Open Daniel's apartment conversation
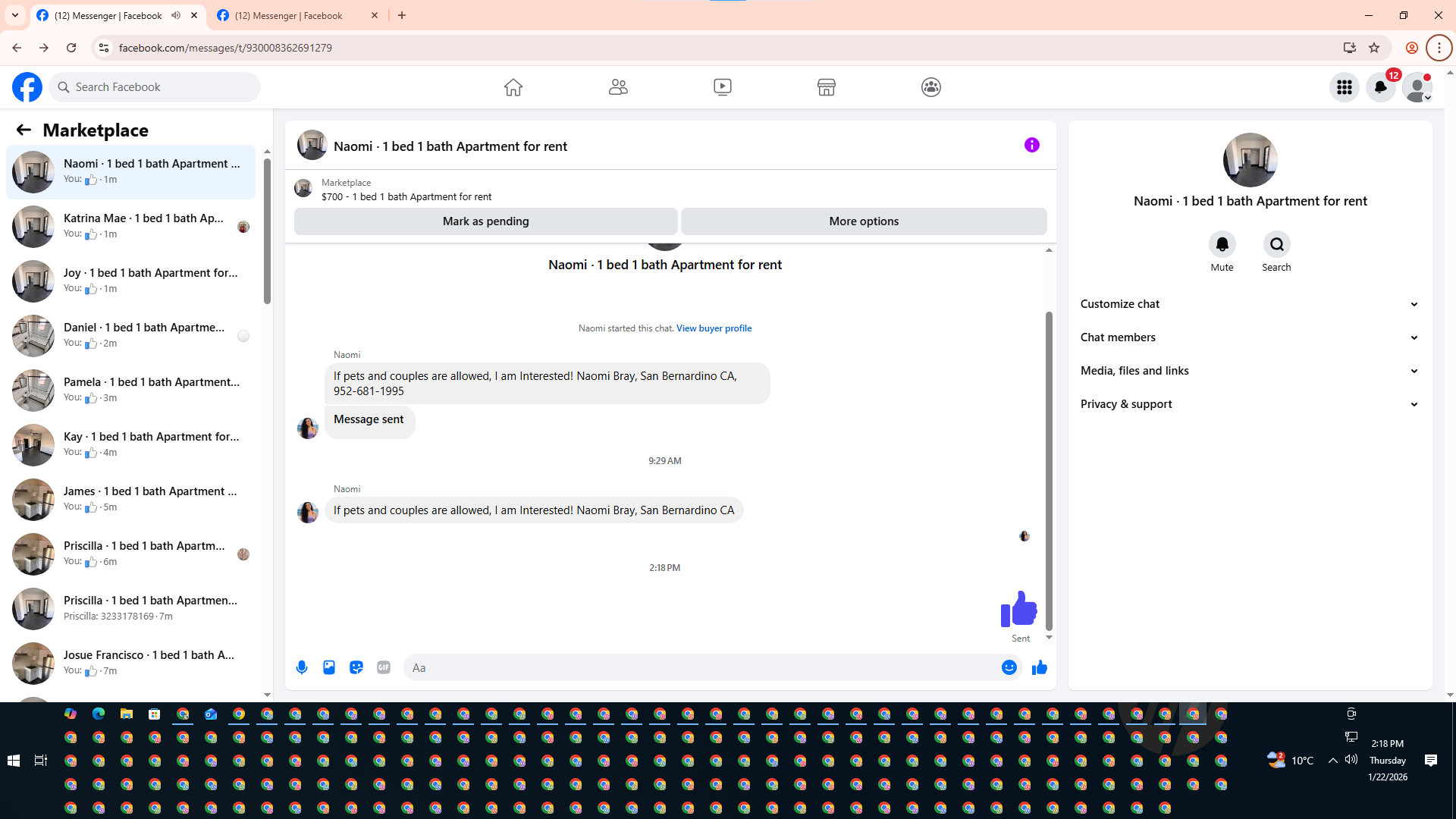This screenshot has width=1456, height=819. pos(130,336)
